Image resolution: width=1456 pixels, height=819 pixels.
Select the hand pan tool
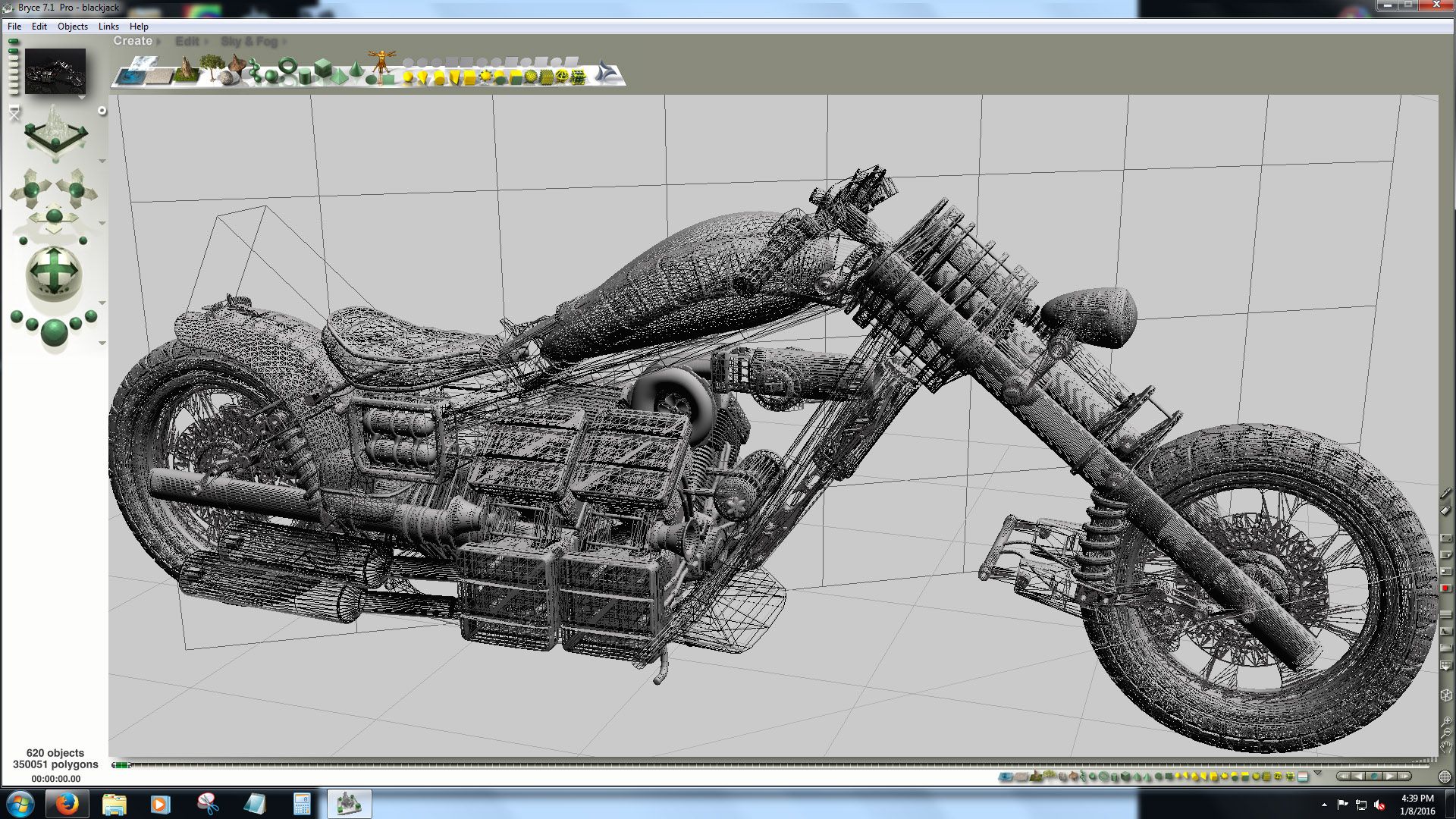(1446, 747)
